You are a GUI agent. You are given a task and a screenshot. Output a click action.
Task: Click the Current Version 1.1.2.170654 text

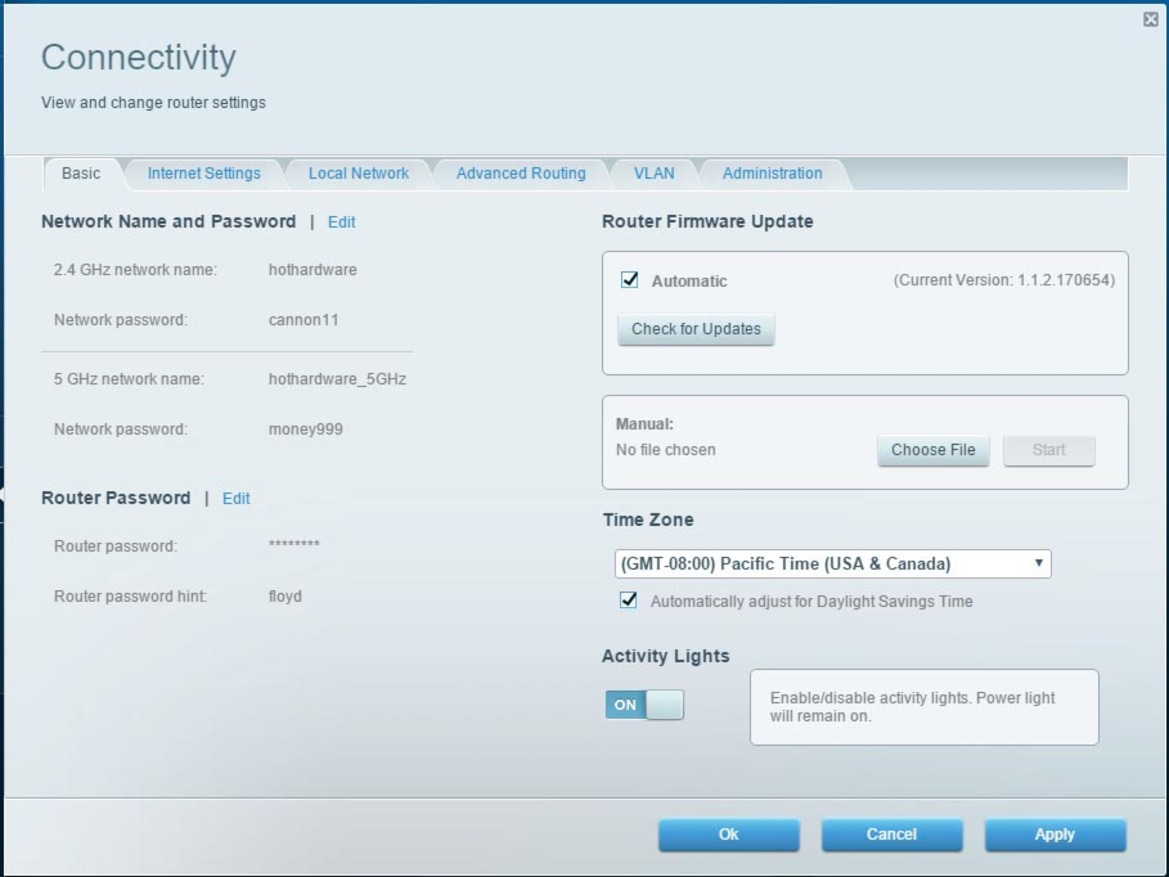tap(1003, 280)
